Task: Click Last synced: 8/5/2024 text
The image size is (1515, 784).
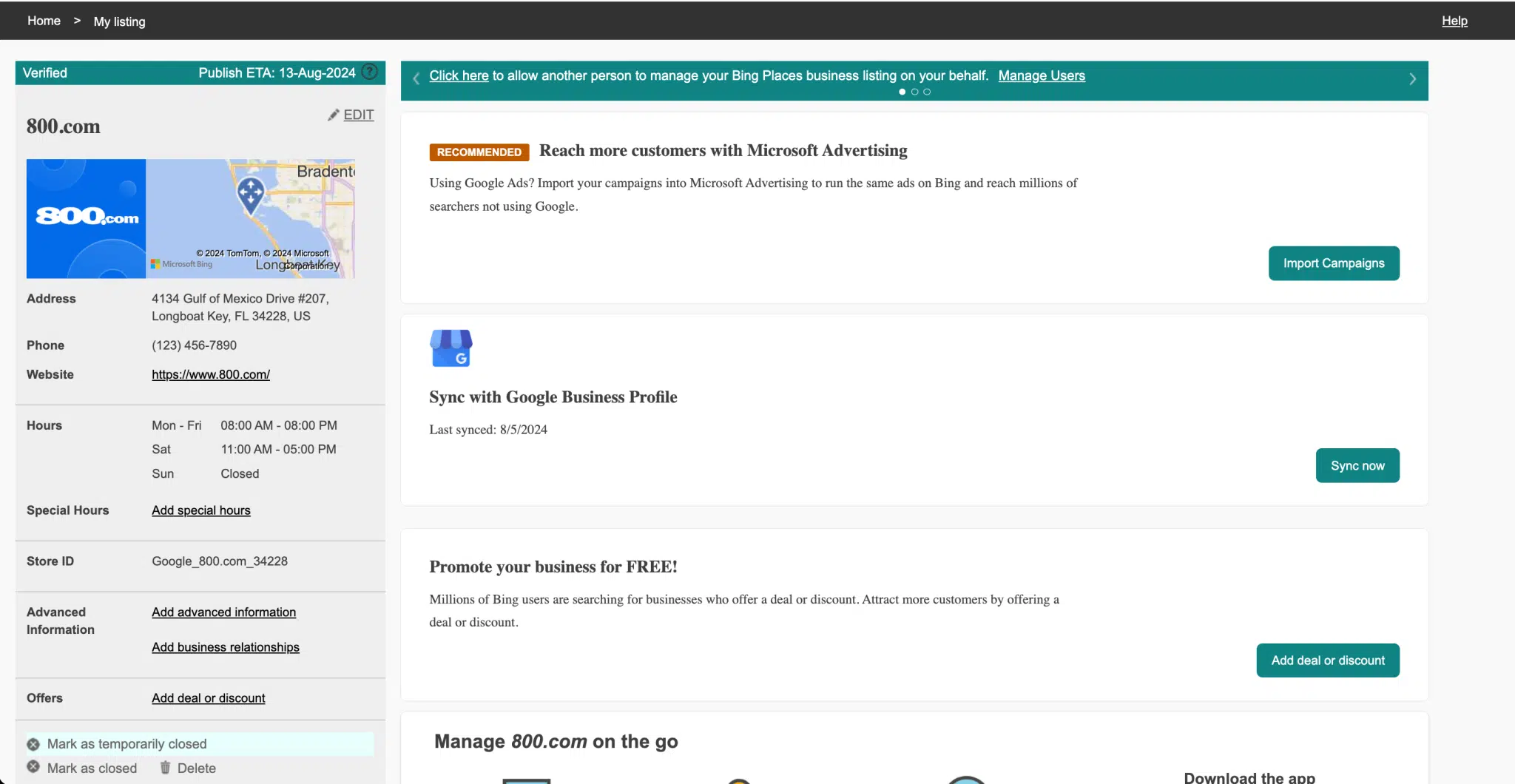Action: click(x=488, y=430)
